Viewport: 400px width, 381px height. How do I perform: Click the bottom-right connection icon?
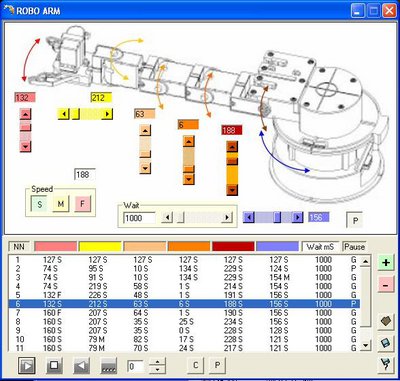(386, 365)
